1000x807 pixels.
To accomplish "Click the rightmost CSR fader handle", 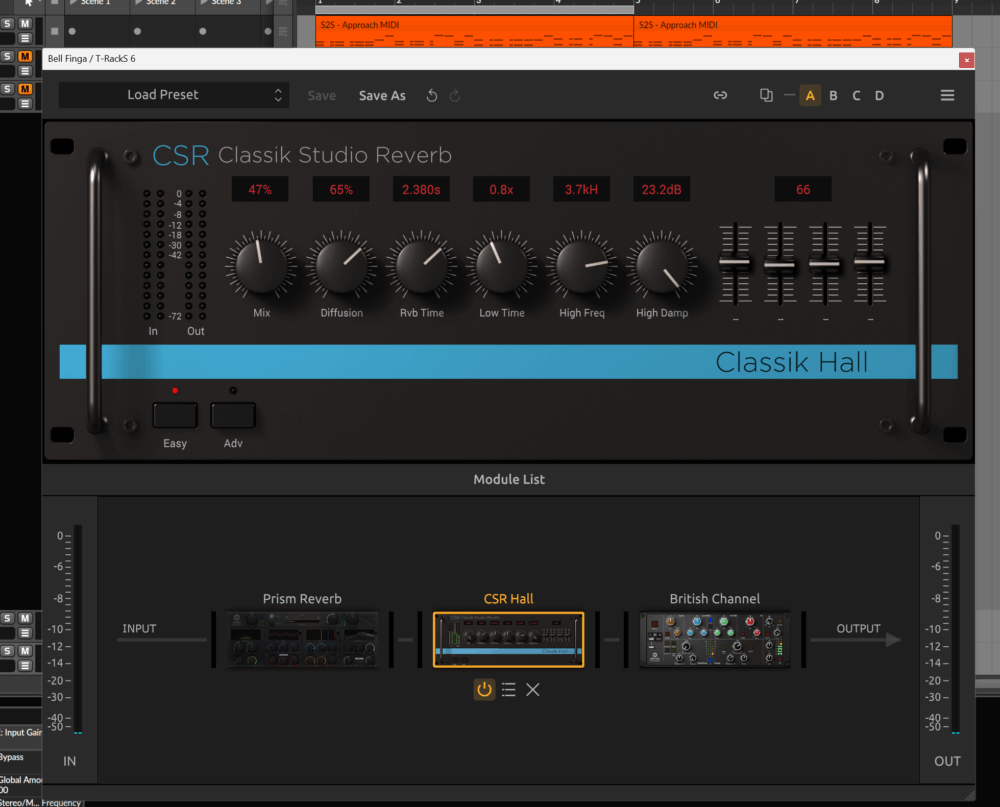I will pos(870,262).
